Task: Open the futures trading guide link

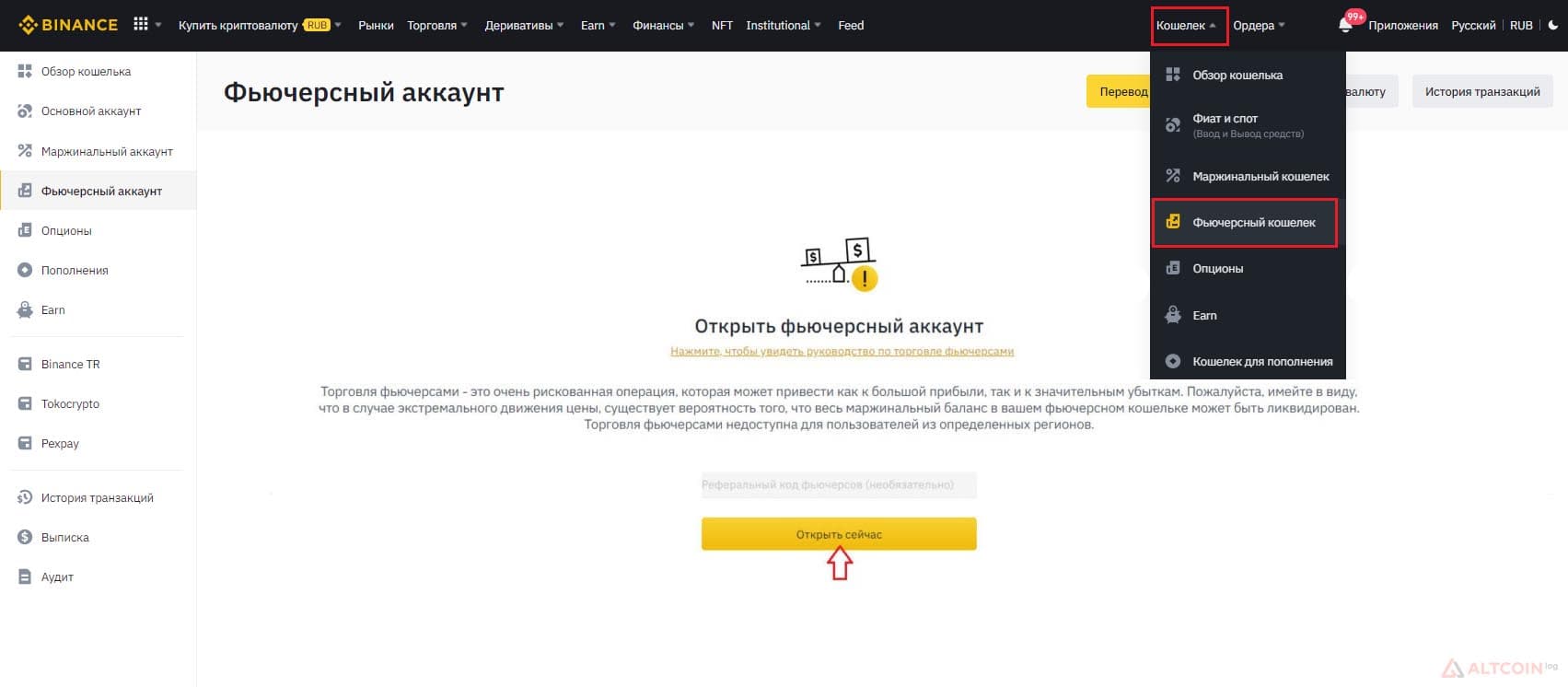Action: click(x=842, y=351)
